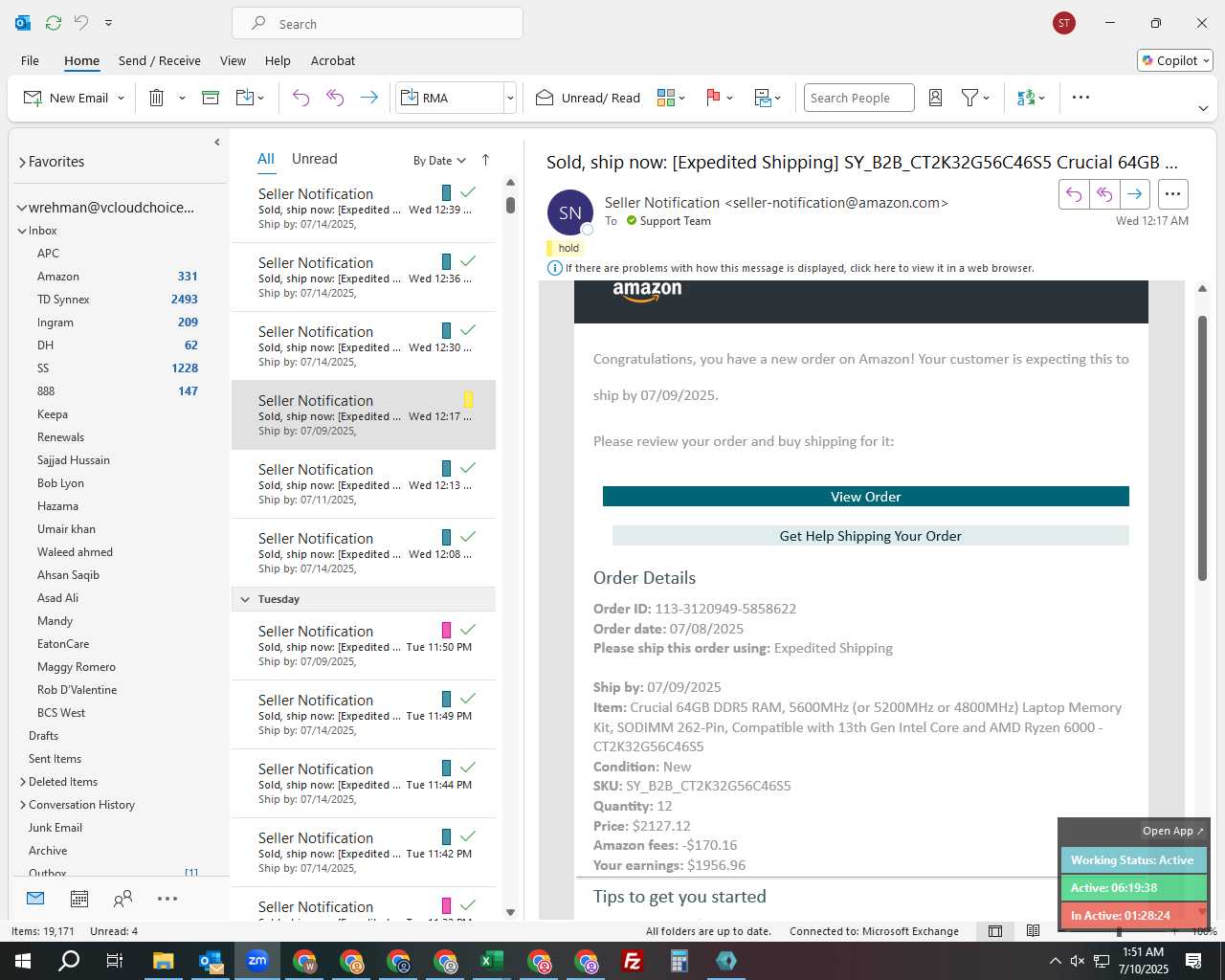Open the View tab
This screenshot has height=980, width=1225.
pos(233,60)
